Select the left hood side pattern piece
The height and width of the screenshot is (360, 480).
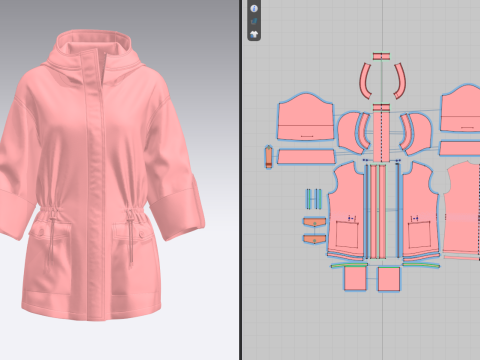(350, 133)
